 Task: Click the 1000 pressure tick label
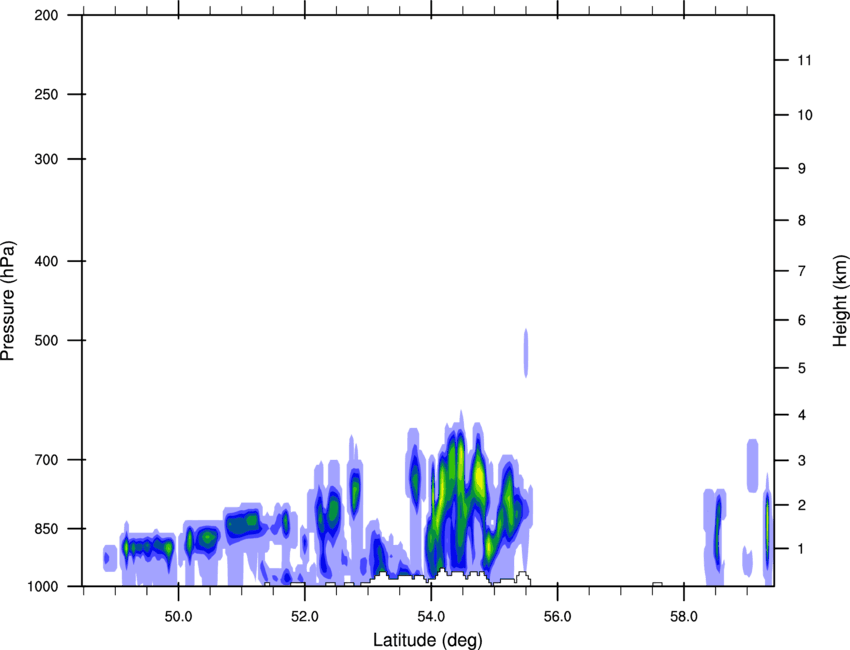(43, 586)
